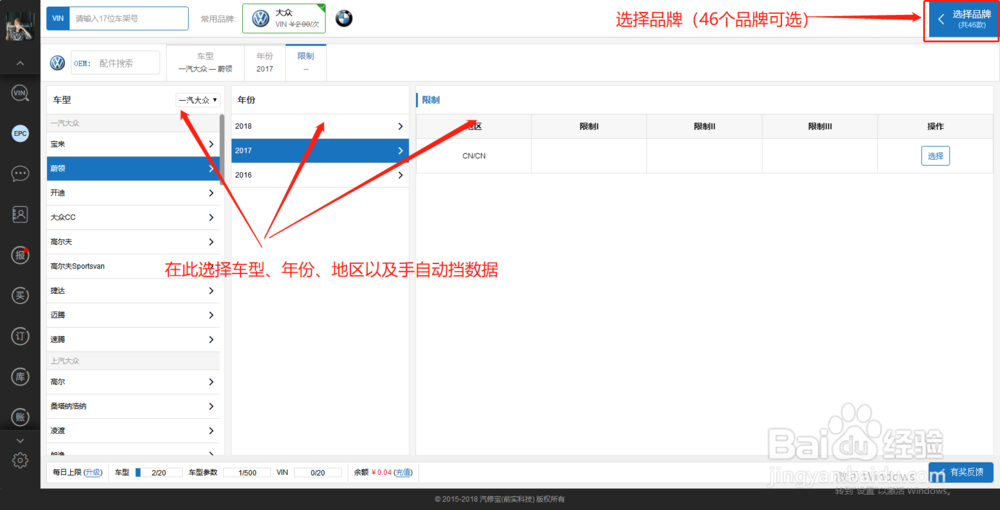Open the 报 quotation sidebar icon

pos(20,255)
